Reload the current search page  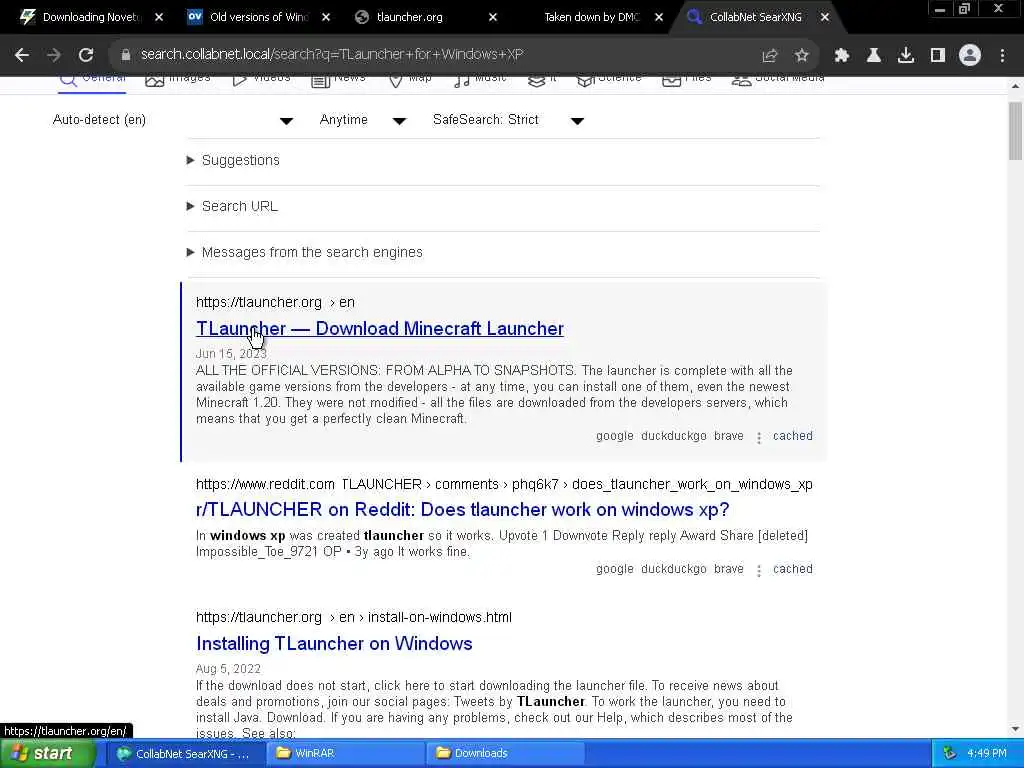point(86,55)
